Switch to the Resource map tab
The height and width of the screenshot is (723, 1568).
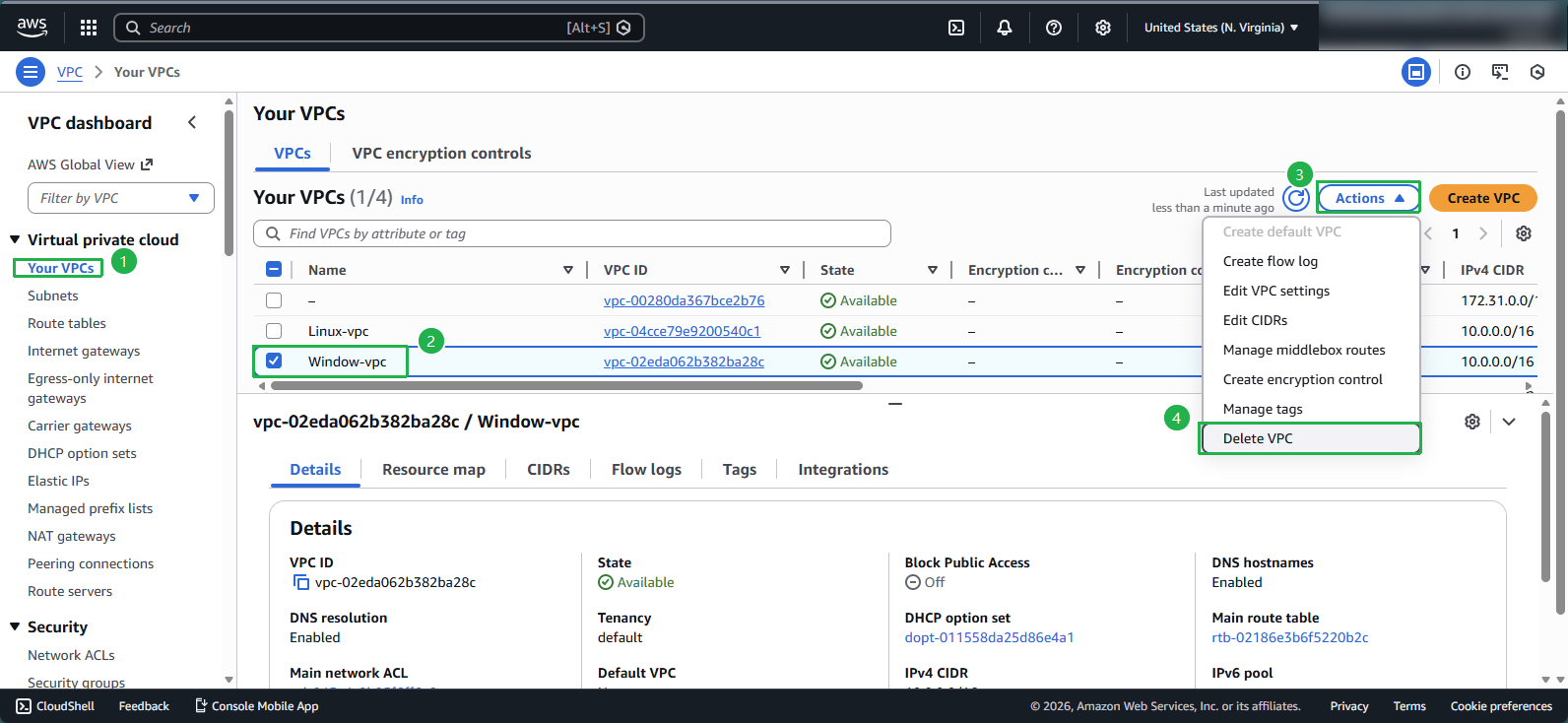tap(433, 470)
